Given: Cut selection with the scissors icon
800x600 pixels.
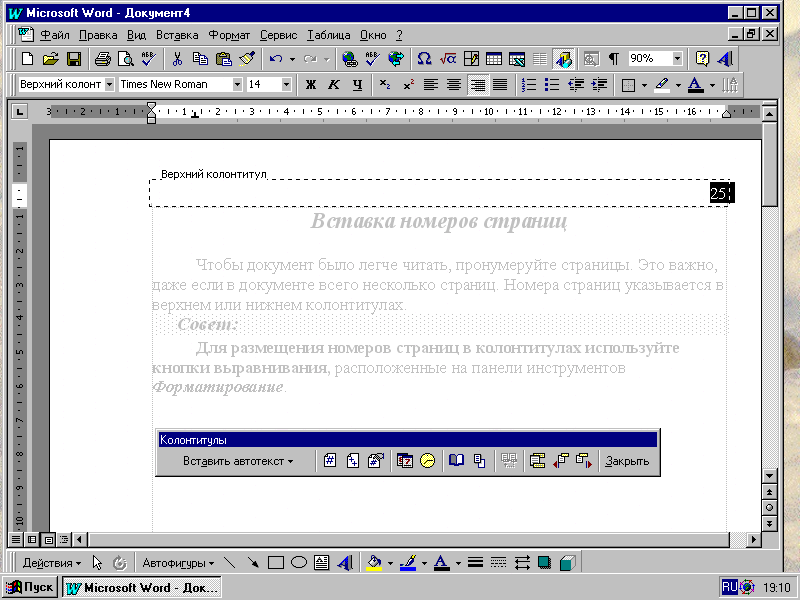Looking at the screenshot, I should pyautogui.click(x=177, y=59).
